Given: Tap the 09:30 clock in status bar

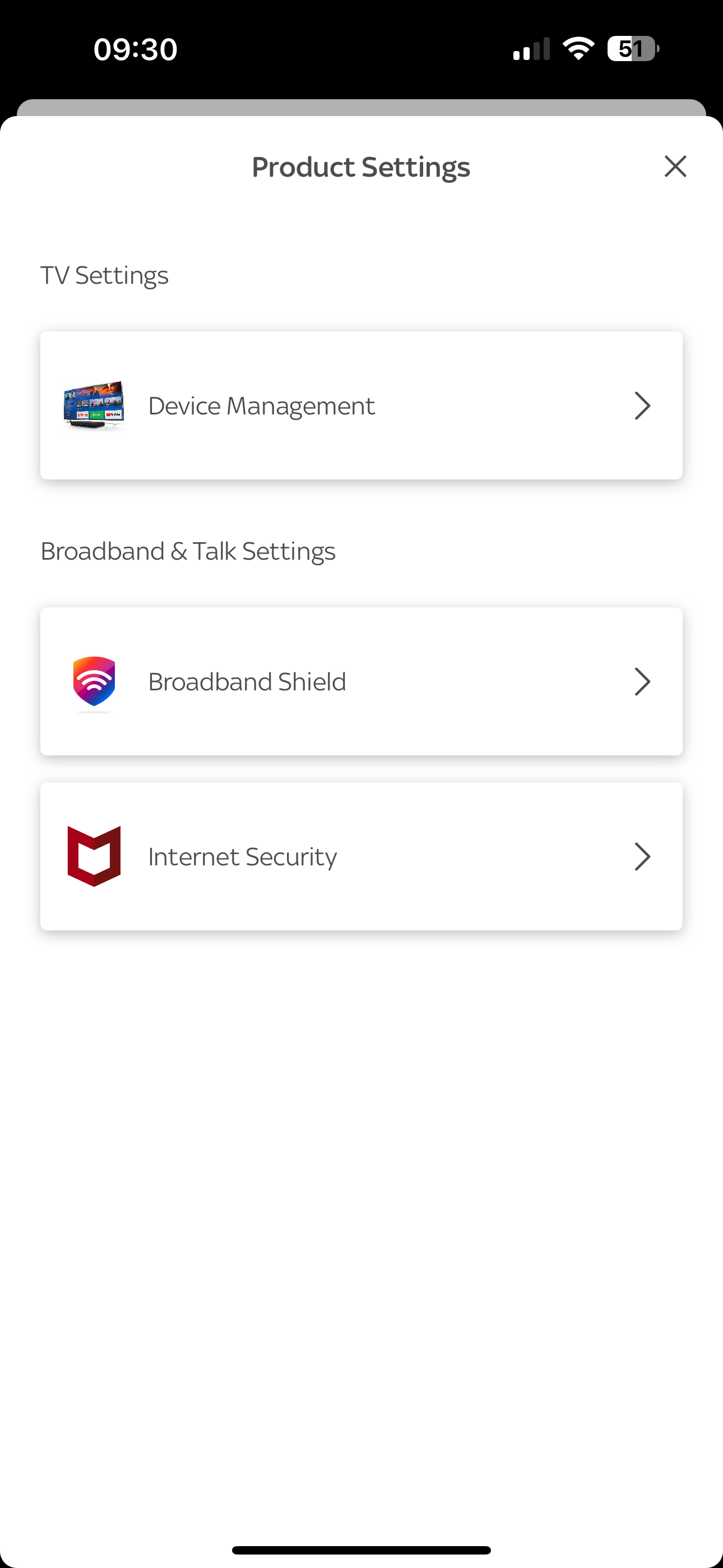Looking at the screenshot, I should click(x=135, y=49).
